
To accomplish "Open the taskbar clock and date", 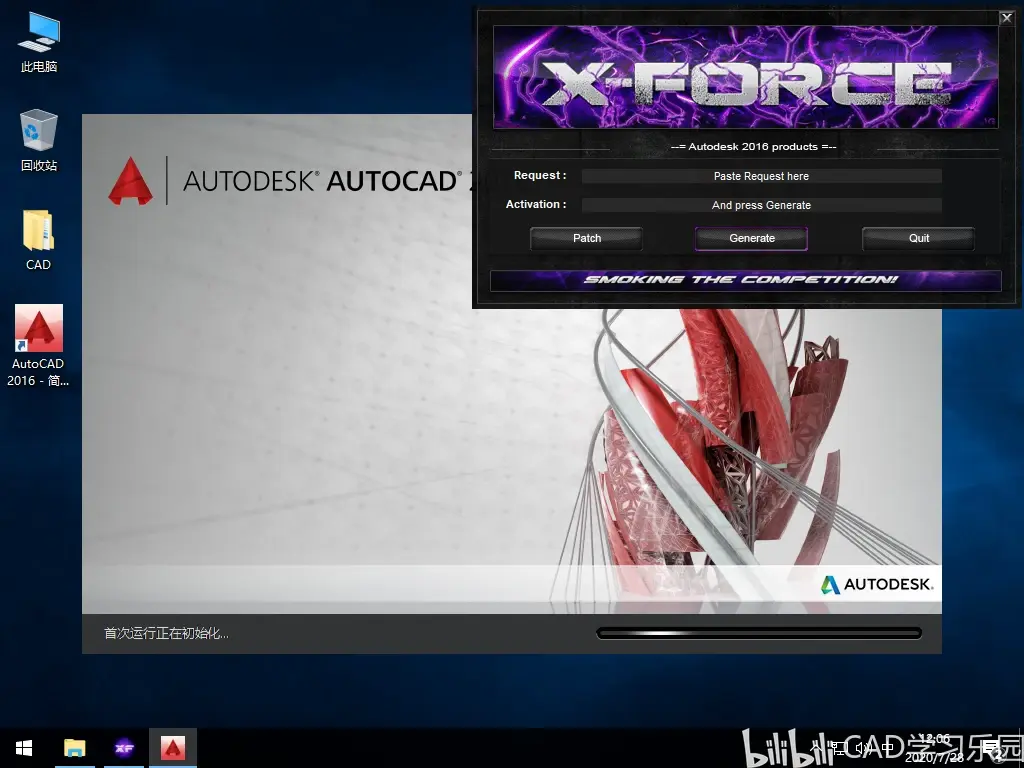I will (935, 748).
